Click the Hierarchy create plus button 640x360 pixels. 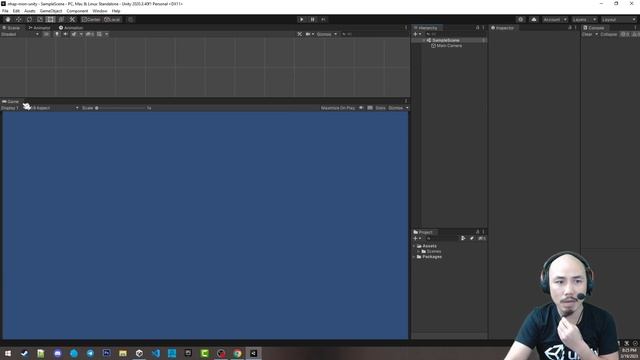[x=416, y=34]
